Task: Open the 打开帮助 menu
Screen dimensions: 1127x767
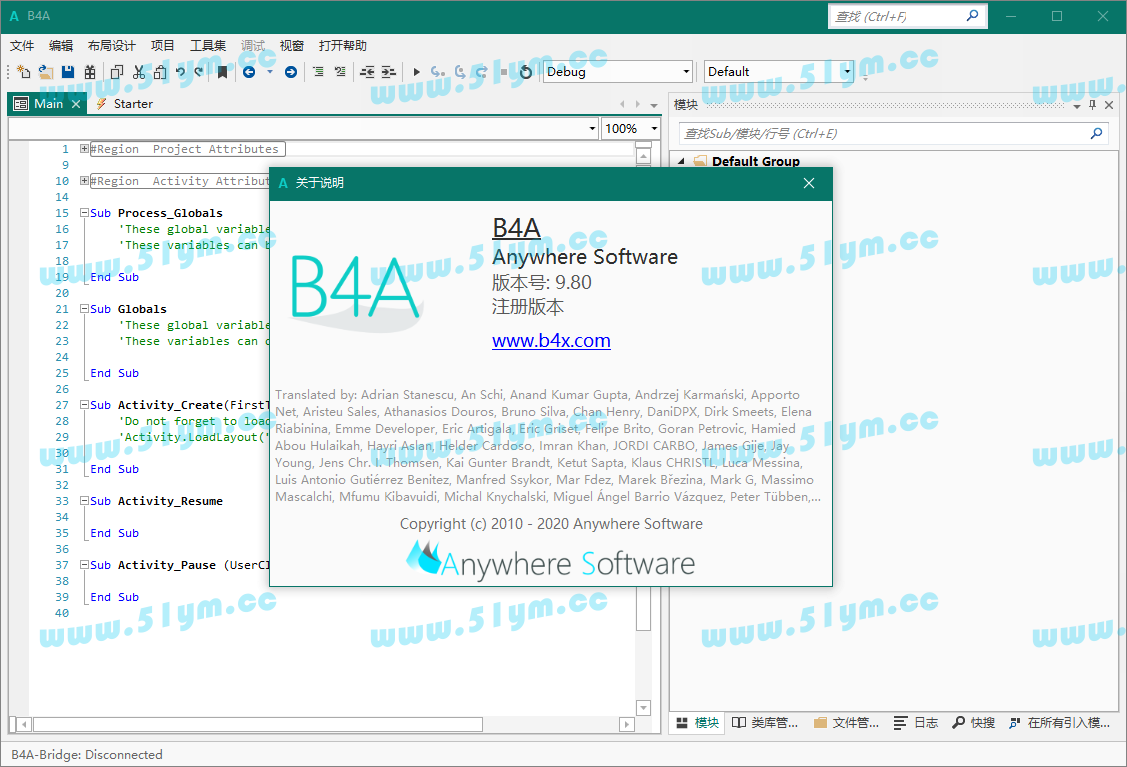Action: (x=342, y=45)
